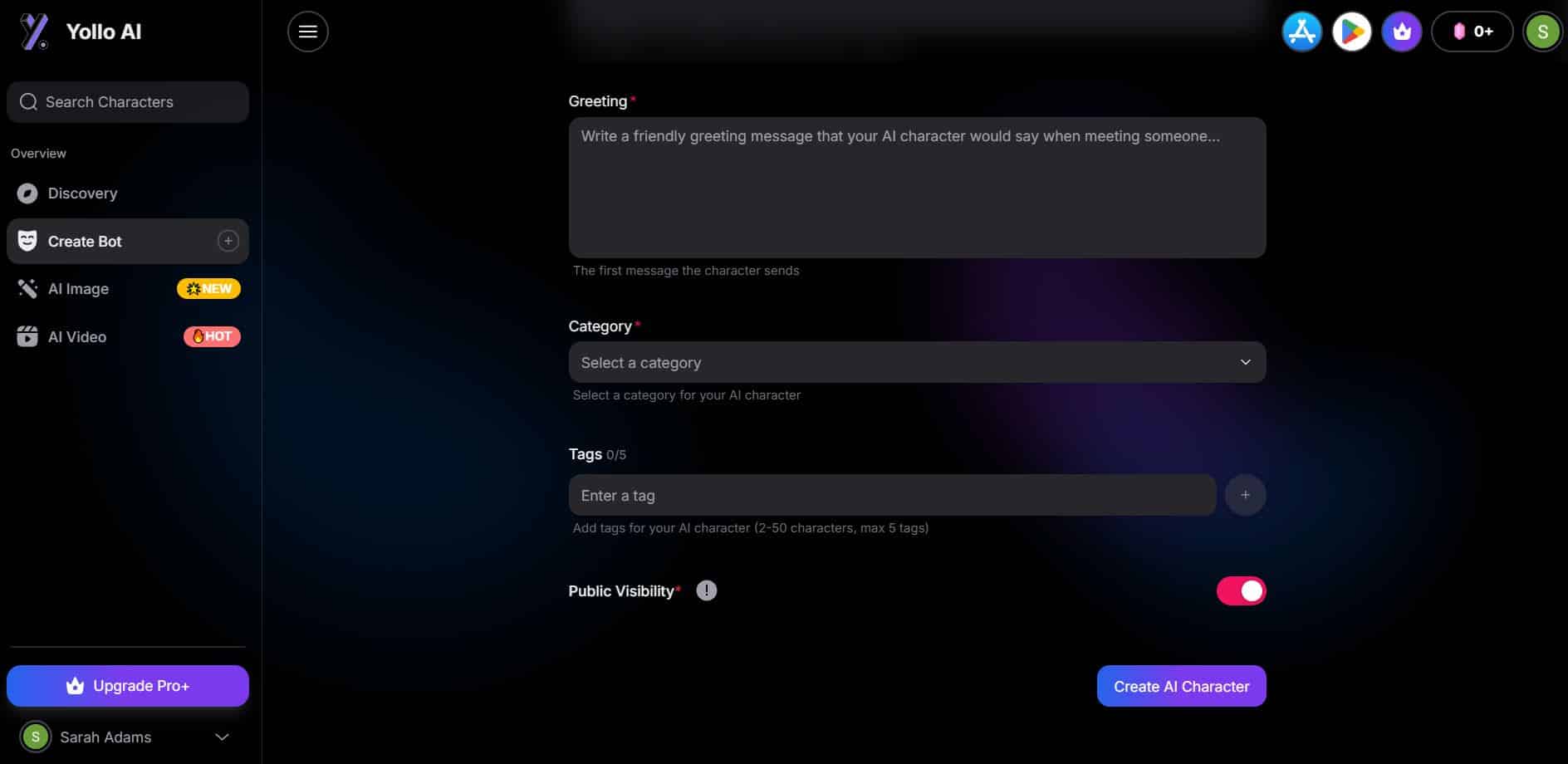Click 'The first message the character sends' hint

click(x=686, y=271)
